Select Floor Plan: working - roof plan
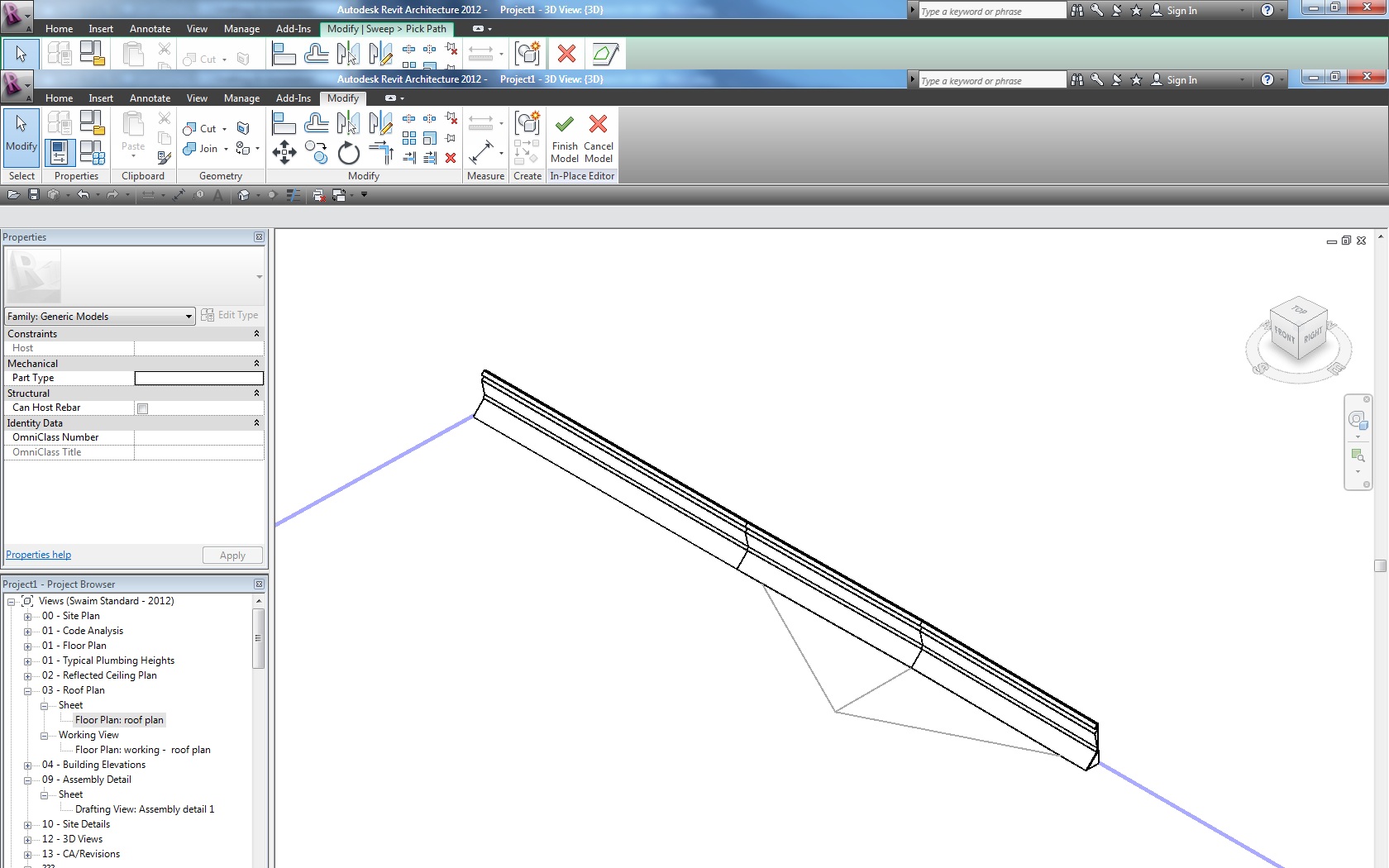This screenshot has width=1389, height=868. click(x=143, y=750)
